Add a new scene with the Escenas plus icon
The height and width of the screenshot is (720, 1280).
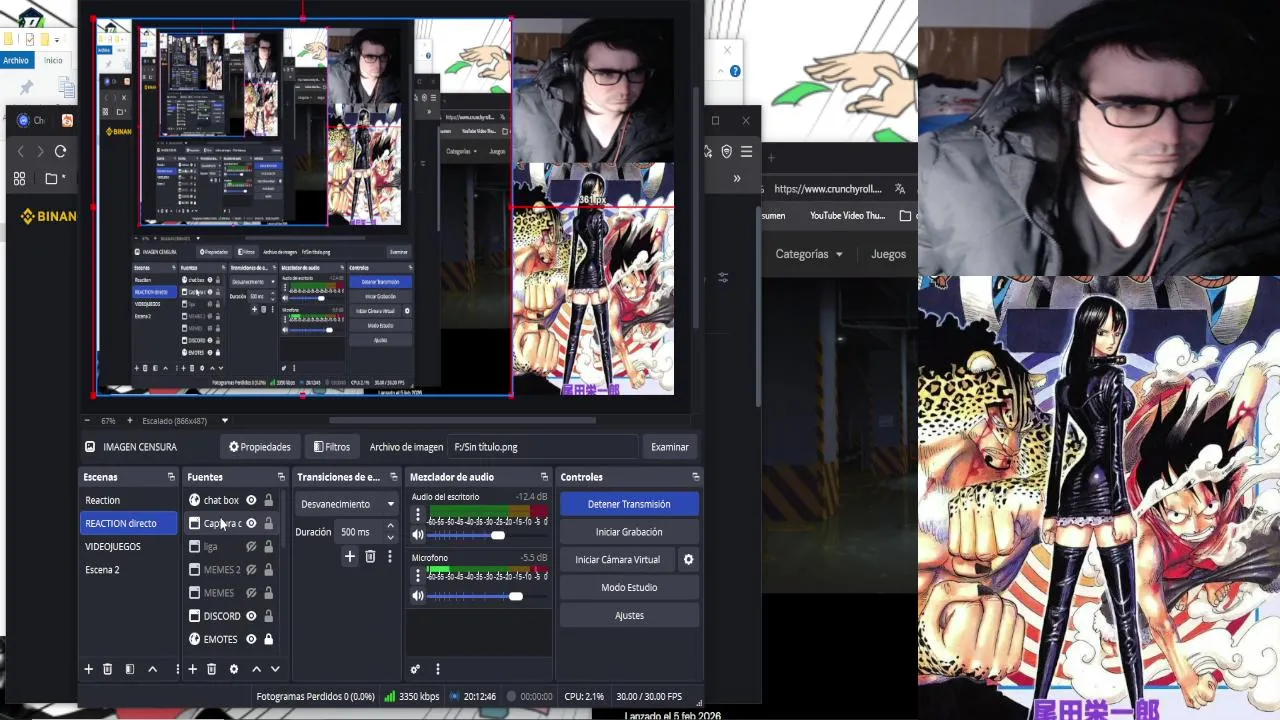(88, 669)
